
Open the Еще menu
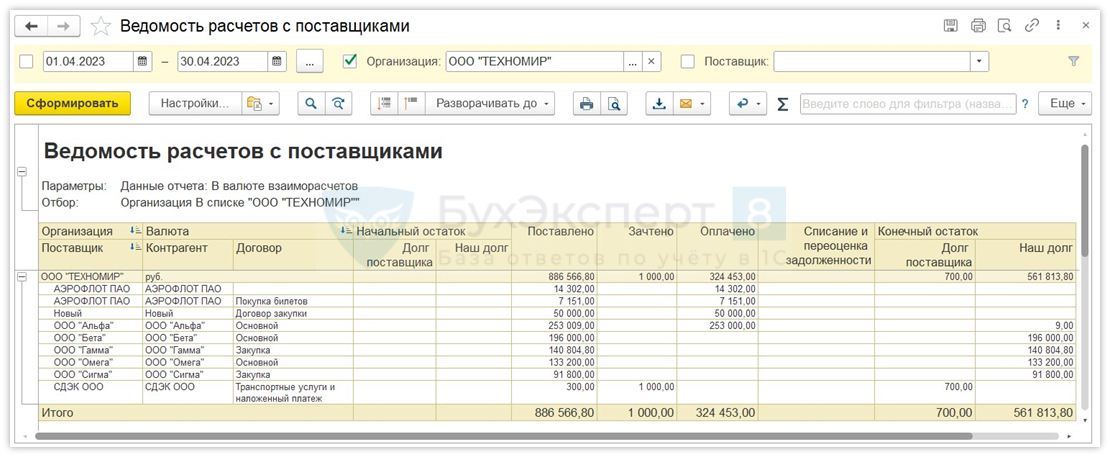pos(1065,103)
